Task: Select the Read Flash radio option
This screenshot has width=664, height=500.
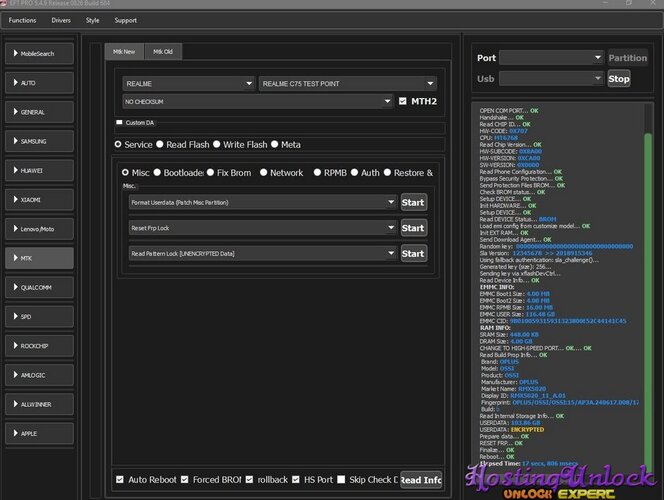Action: coord(160,144)
